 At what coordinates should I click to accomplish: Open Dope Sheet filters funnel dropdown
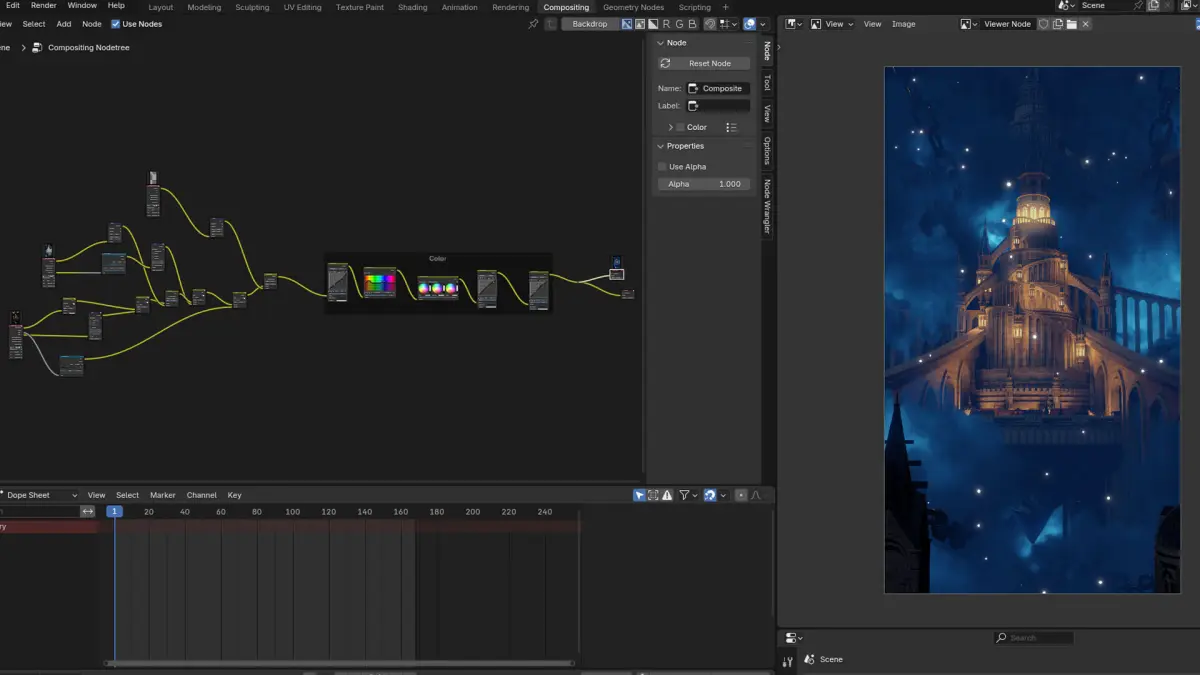[x=688, y=495]
